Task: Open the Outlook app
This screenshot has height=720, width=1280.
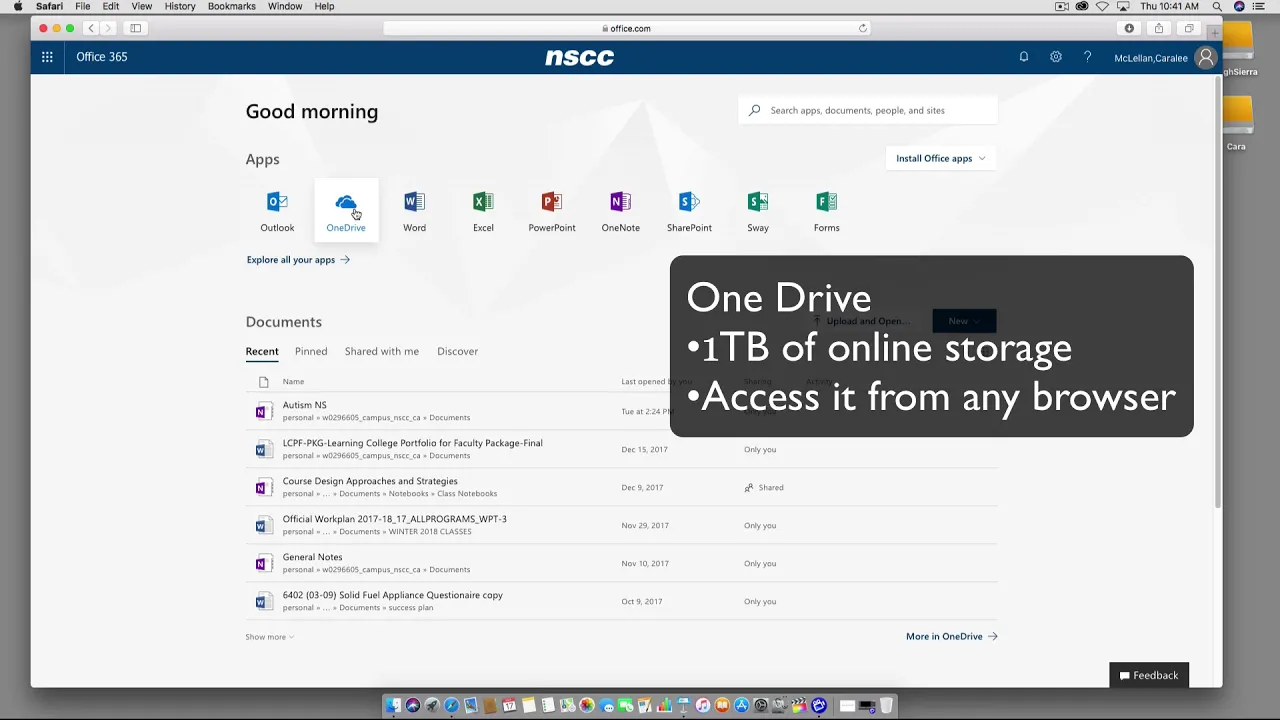Action: (277, 211)
